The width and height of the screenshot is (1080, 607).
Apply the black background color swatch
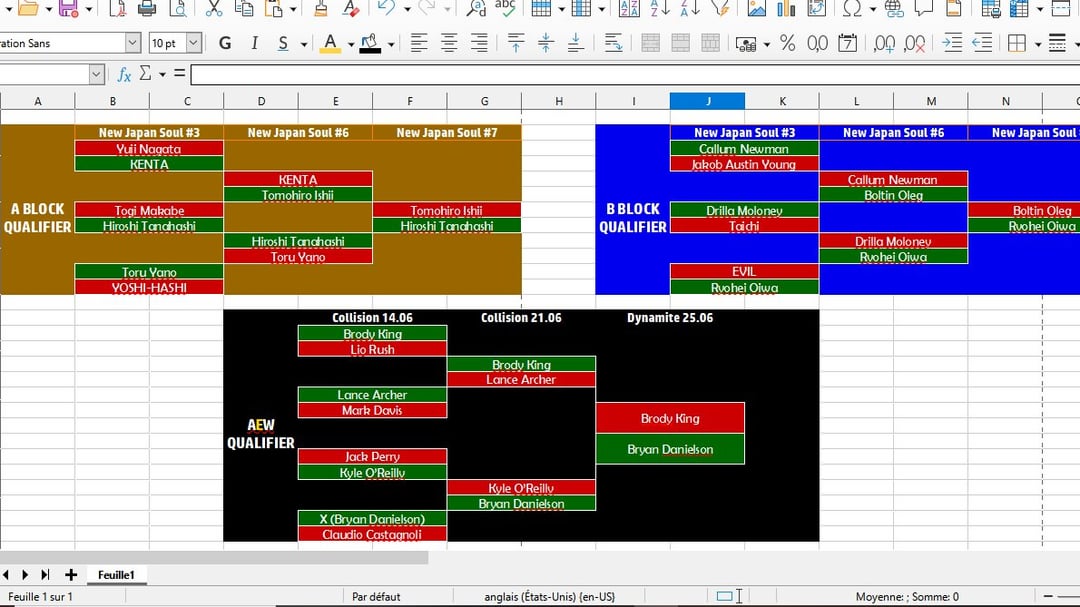370,43
